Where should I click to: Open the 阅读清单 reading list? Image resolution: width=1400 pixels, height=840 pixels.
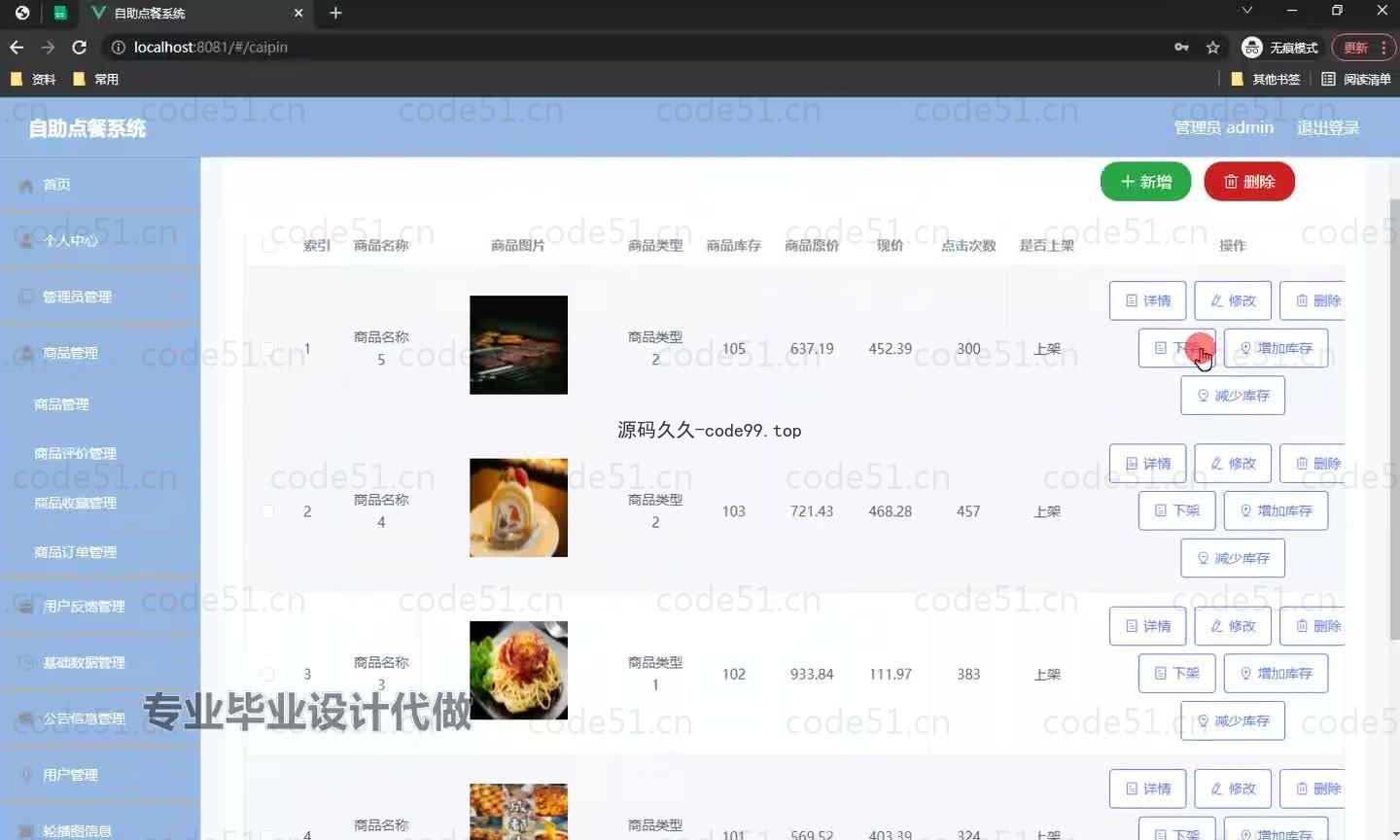click(1356, 79)
